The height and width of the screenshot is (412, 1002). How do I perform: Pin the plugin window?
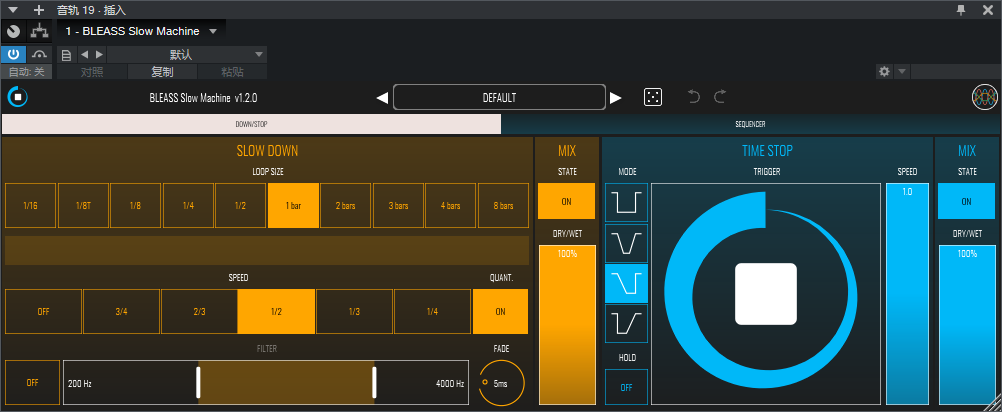click(961, 9)
